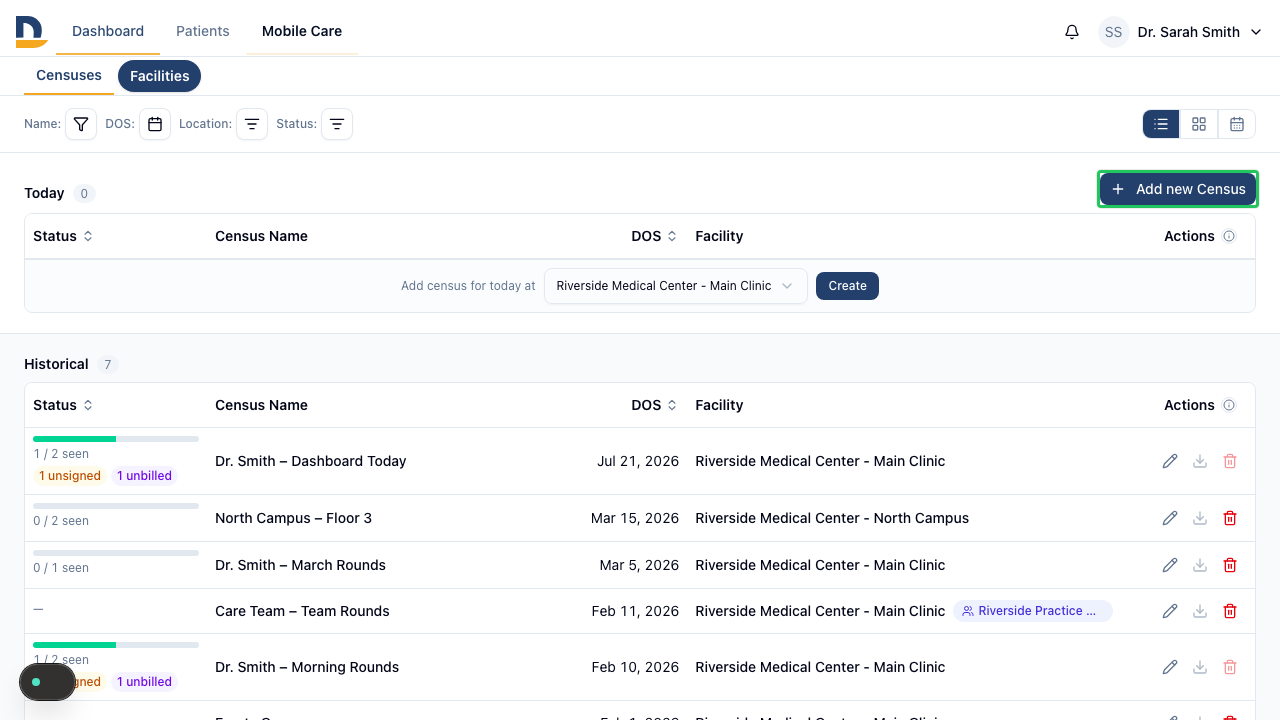Click Add new Census button
Viewport: 1280px width, 720px height.
tap(1178, 189)
